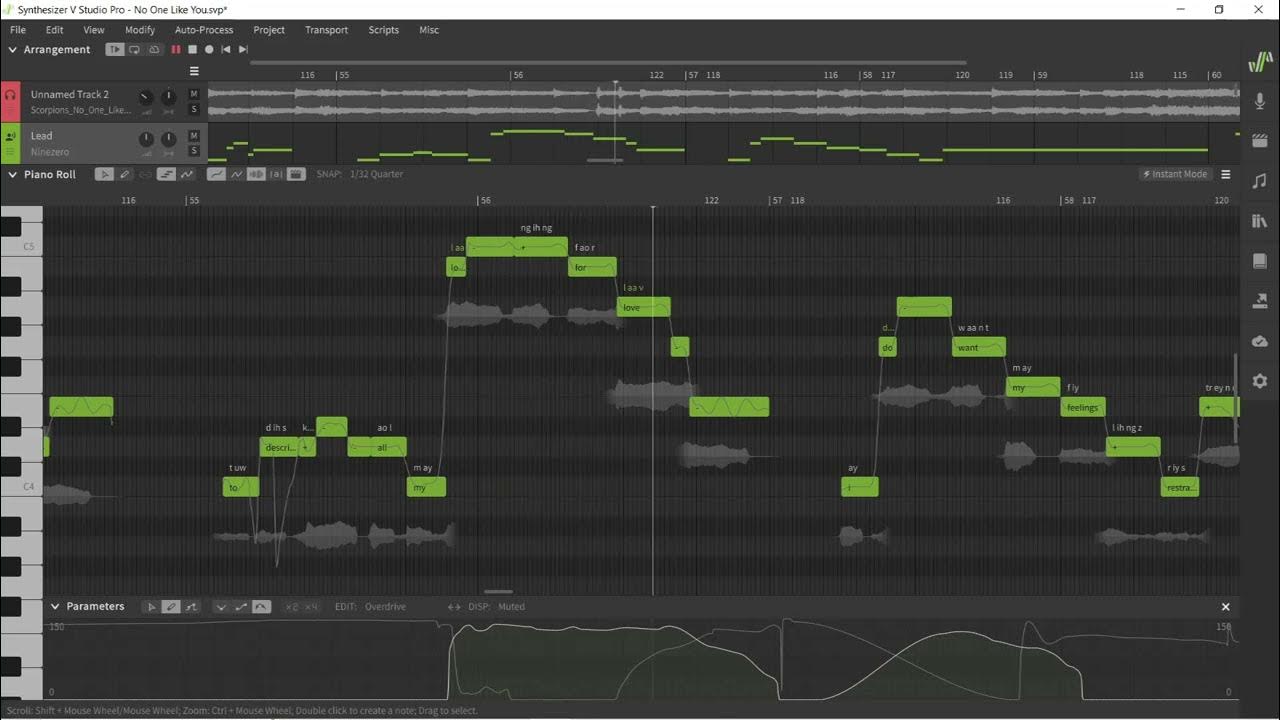Click the link notes icon in Piano Roll
The width and height of the screenshot is (1280, 720).
point(145,174)
